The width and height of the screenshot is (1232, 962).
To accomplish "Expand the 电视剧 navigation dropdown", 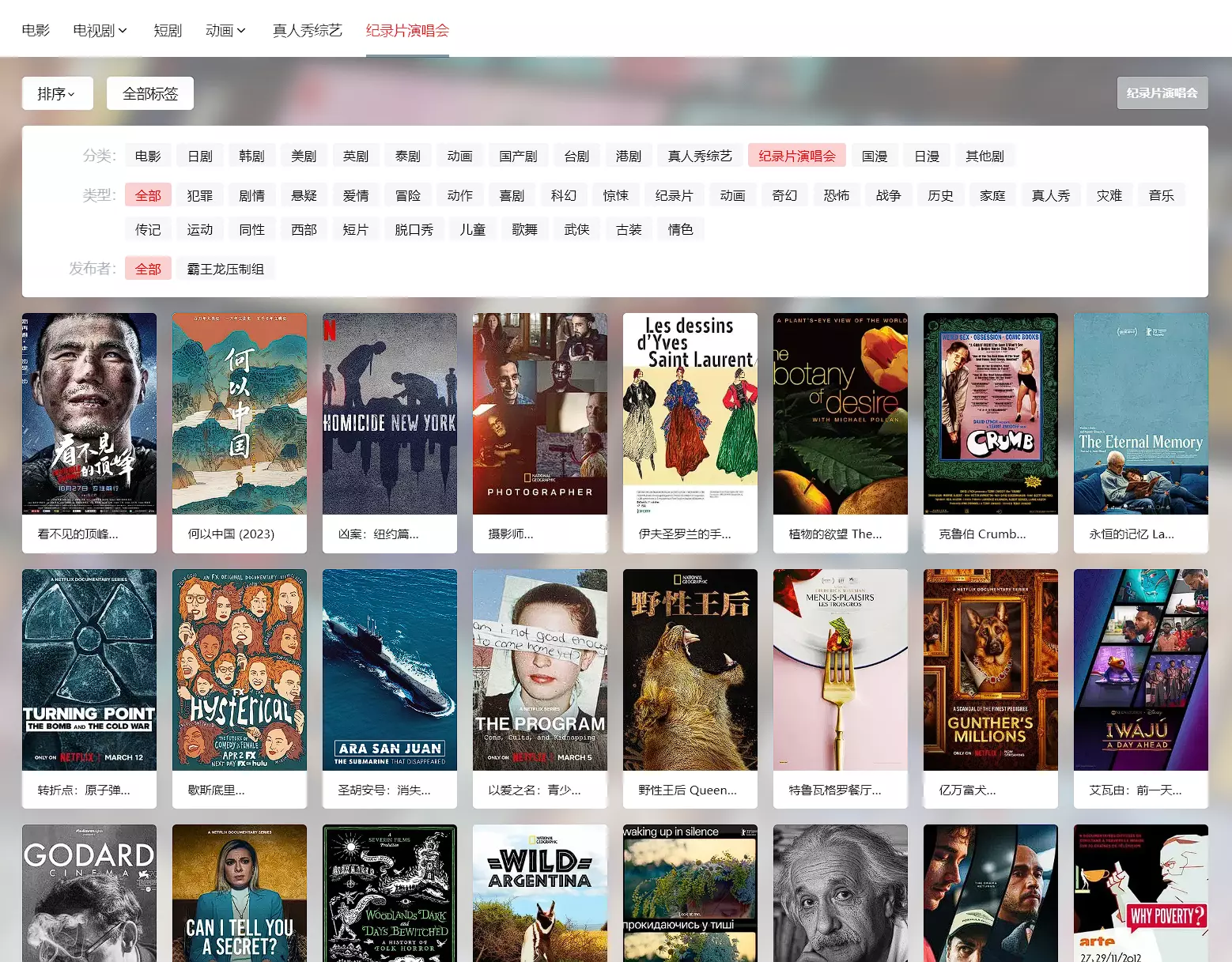I will pos(100,30).
